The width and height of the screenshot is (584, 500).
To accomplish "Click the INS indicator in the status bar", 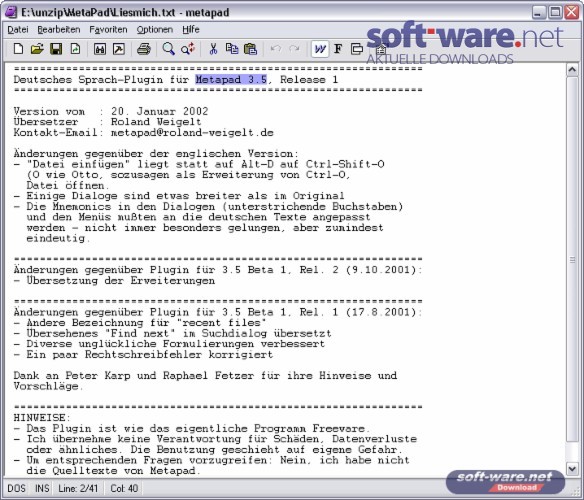I will pyautogui.click(x=42, y=488).
